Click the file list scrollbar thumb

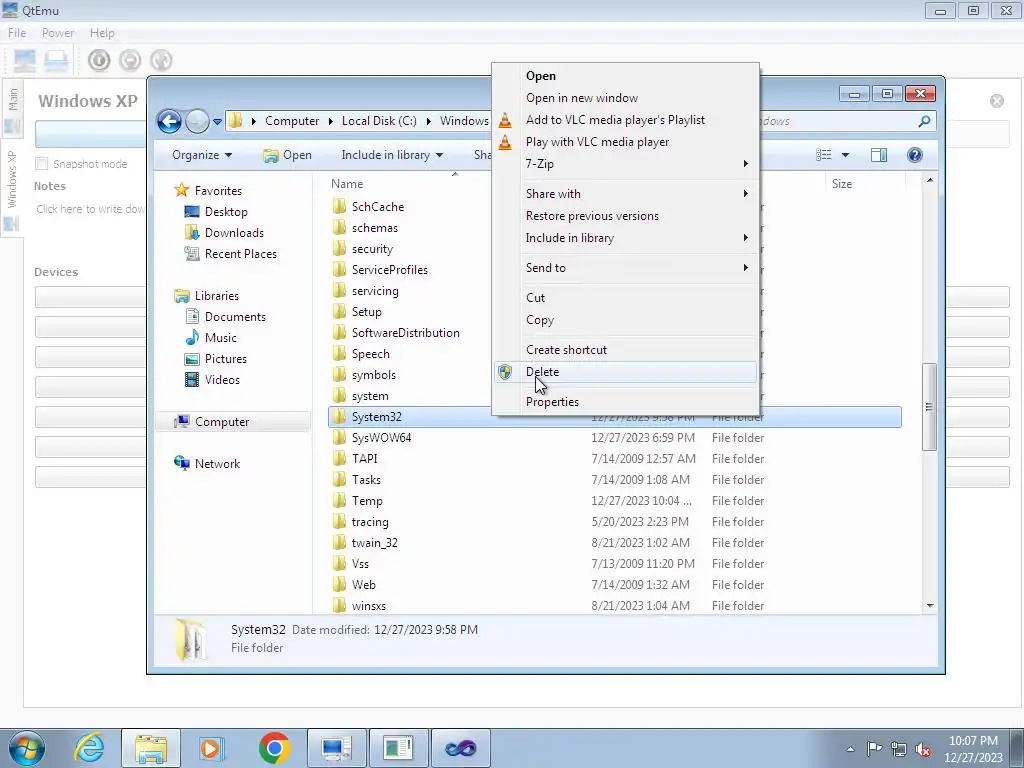[929, 407]
